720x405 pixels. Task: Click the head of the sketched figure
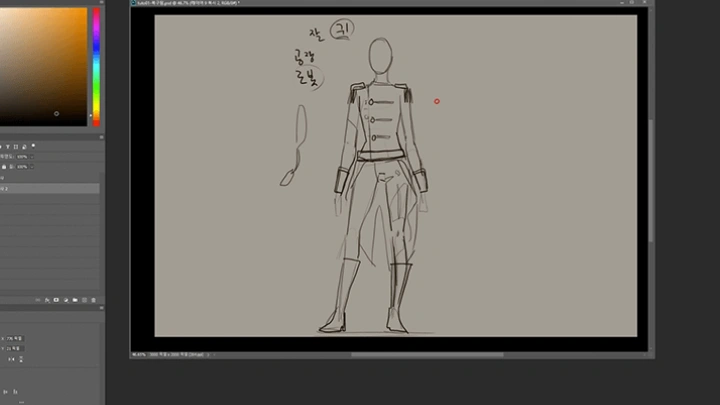[381, 56]
